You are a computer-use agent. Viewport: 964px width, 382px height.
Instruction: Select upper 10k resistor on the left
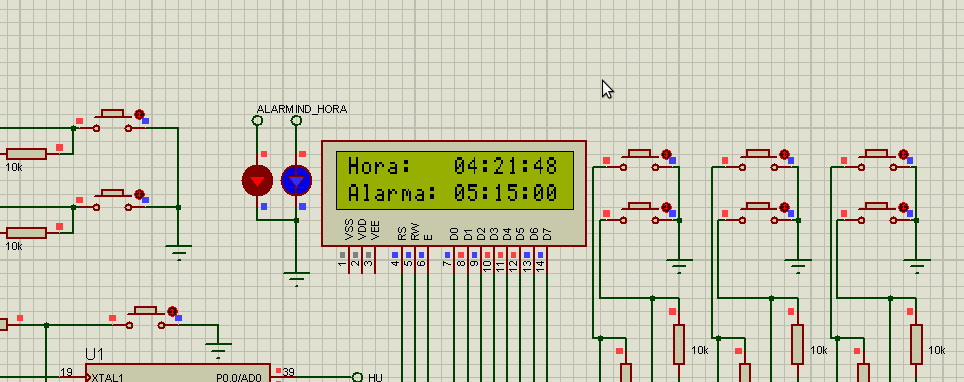click(26, 154)
